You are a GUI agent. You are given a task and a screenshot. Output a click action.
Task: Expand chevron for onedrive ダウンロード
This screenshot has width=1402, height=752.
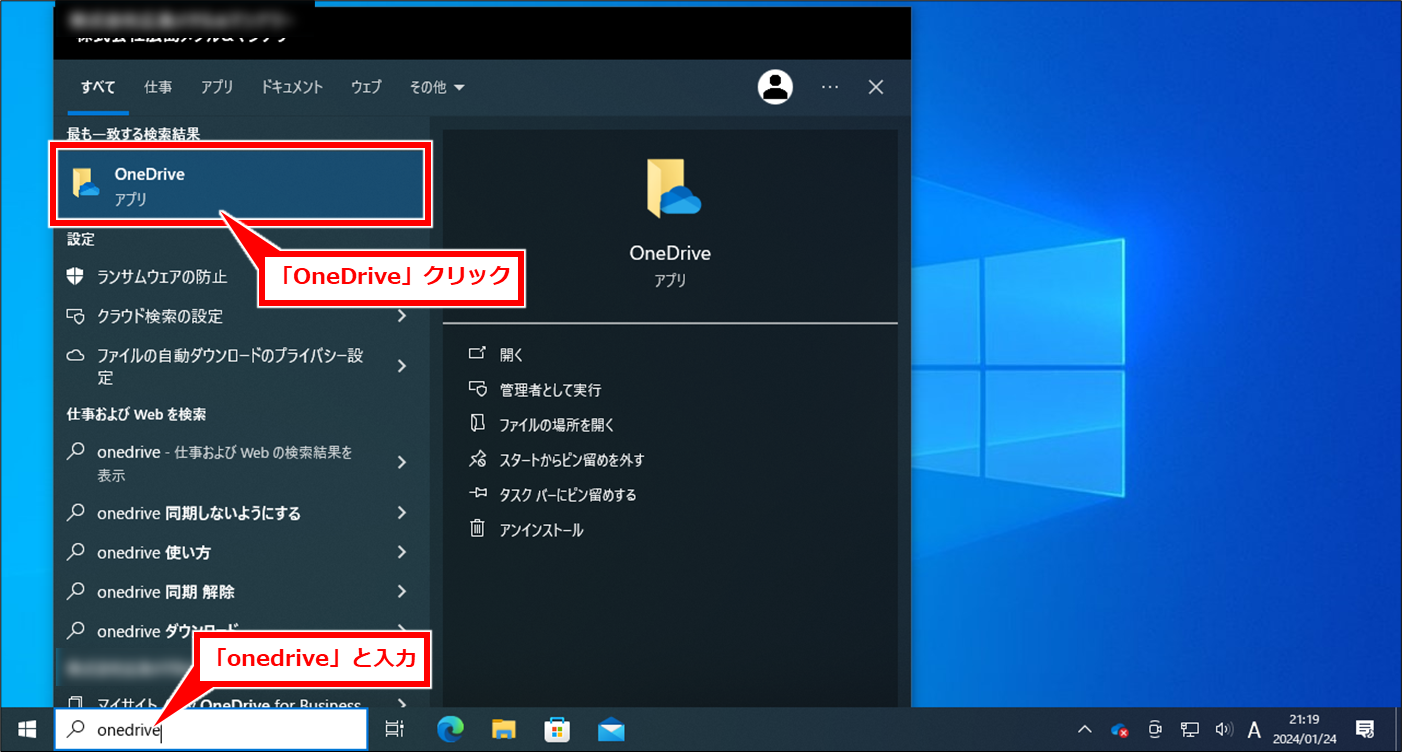402,631
